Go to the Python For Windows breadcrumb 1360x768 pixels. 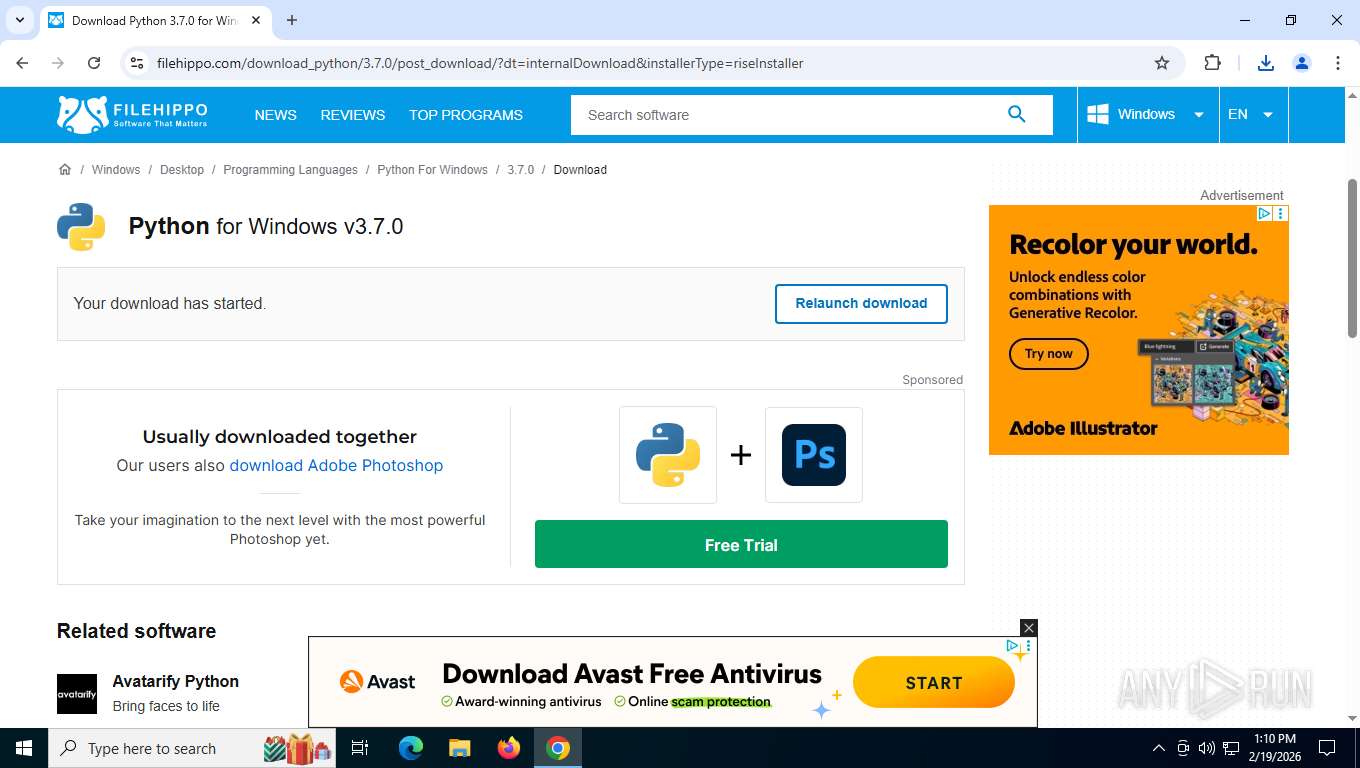(x=432, y=170)
